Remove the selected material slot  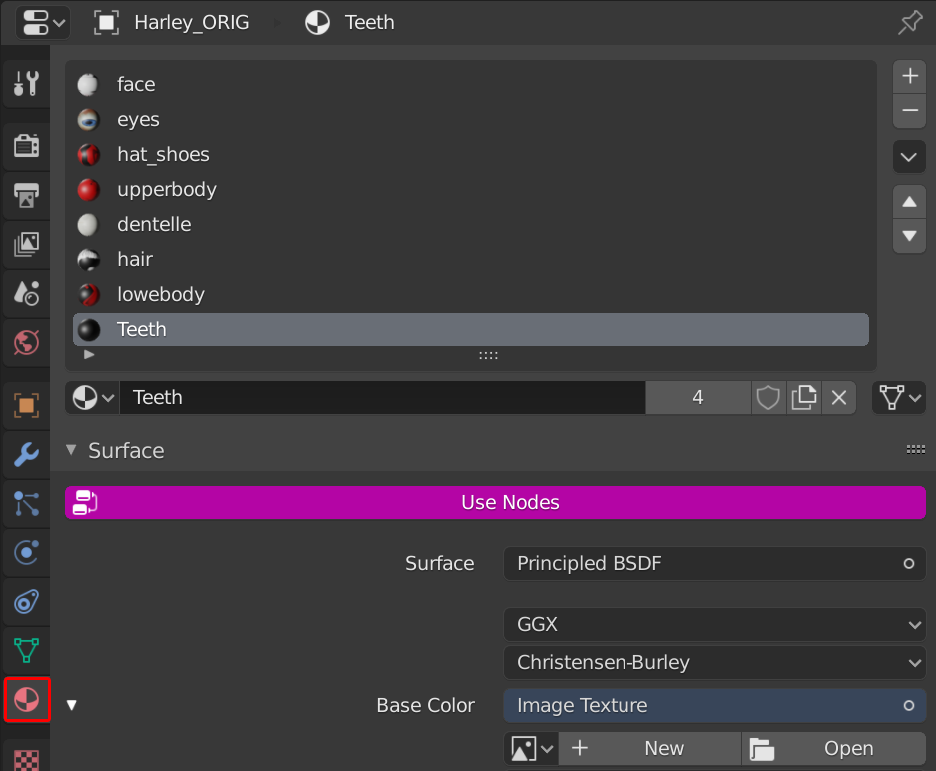(909, 111)
